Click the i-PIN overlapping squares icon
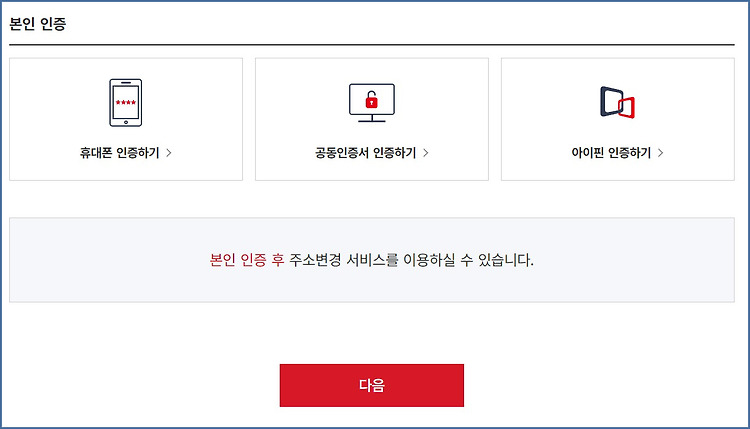Screen dimensions: 750x429 pos(618,102)
